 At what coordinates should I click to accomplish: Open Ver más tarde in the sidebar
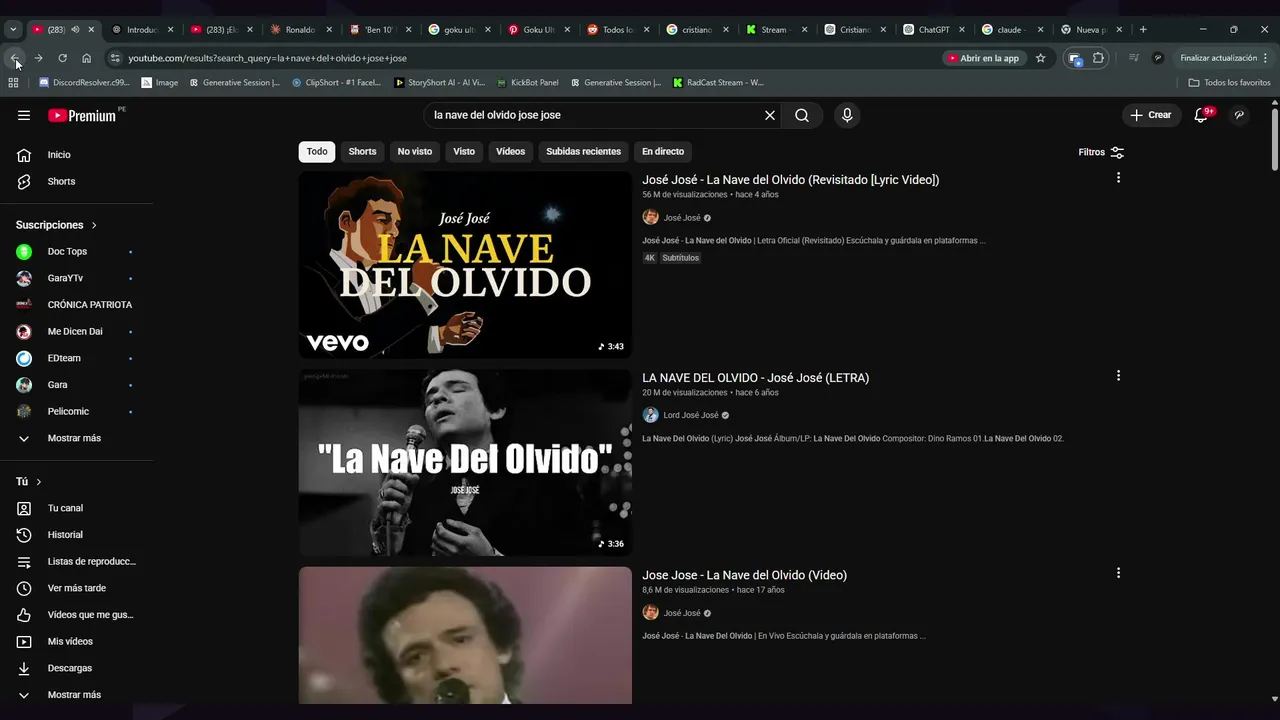tap(77, 588)
